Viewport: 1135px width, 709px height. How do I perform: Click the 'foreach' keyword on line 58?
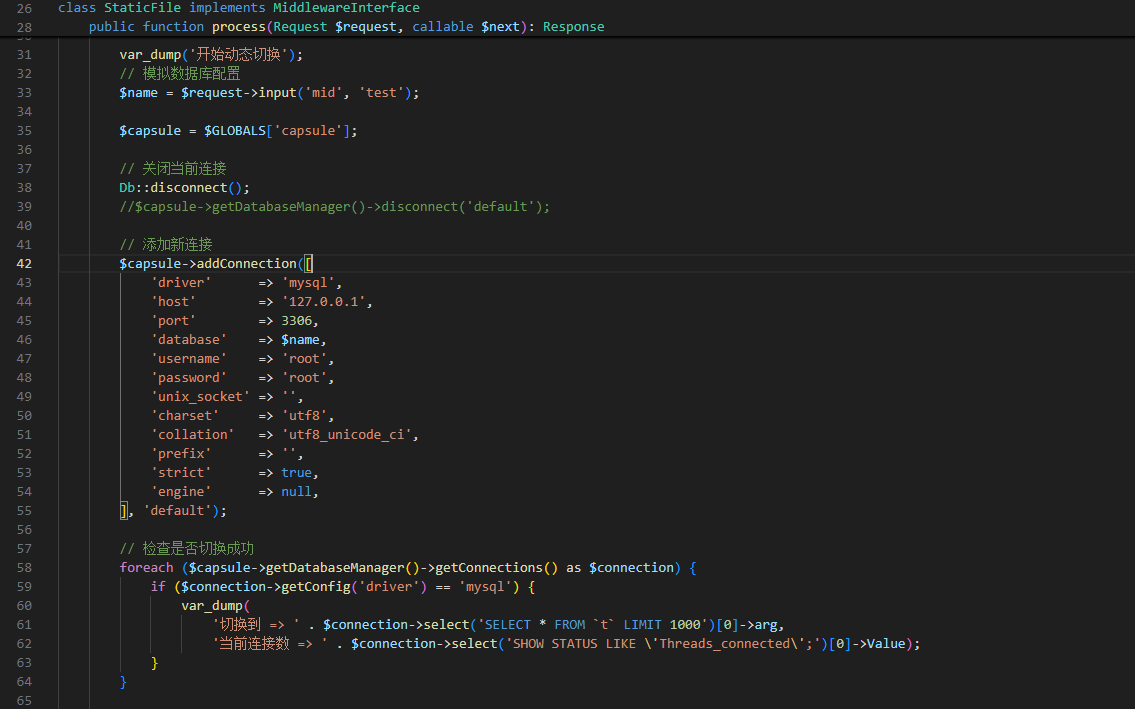(146, 568)
